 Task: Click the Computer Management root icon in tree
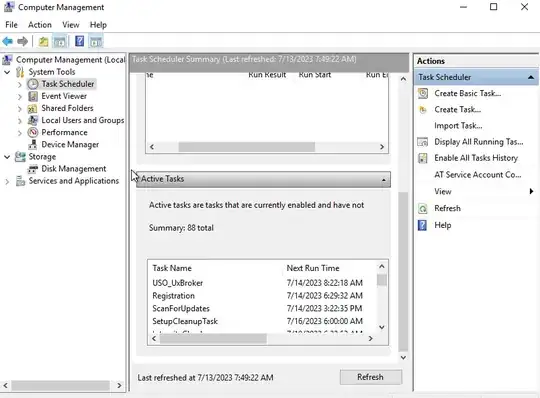8,60
